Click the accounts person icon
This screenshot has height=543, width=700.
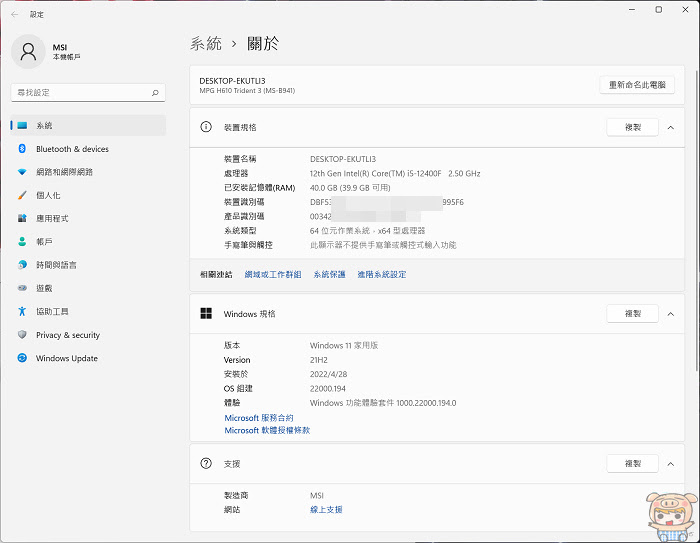(x=22, y=242)
